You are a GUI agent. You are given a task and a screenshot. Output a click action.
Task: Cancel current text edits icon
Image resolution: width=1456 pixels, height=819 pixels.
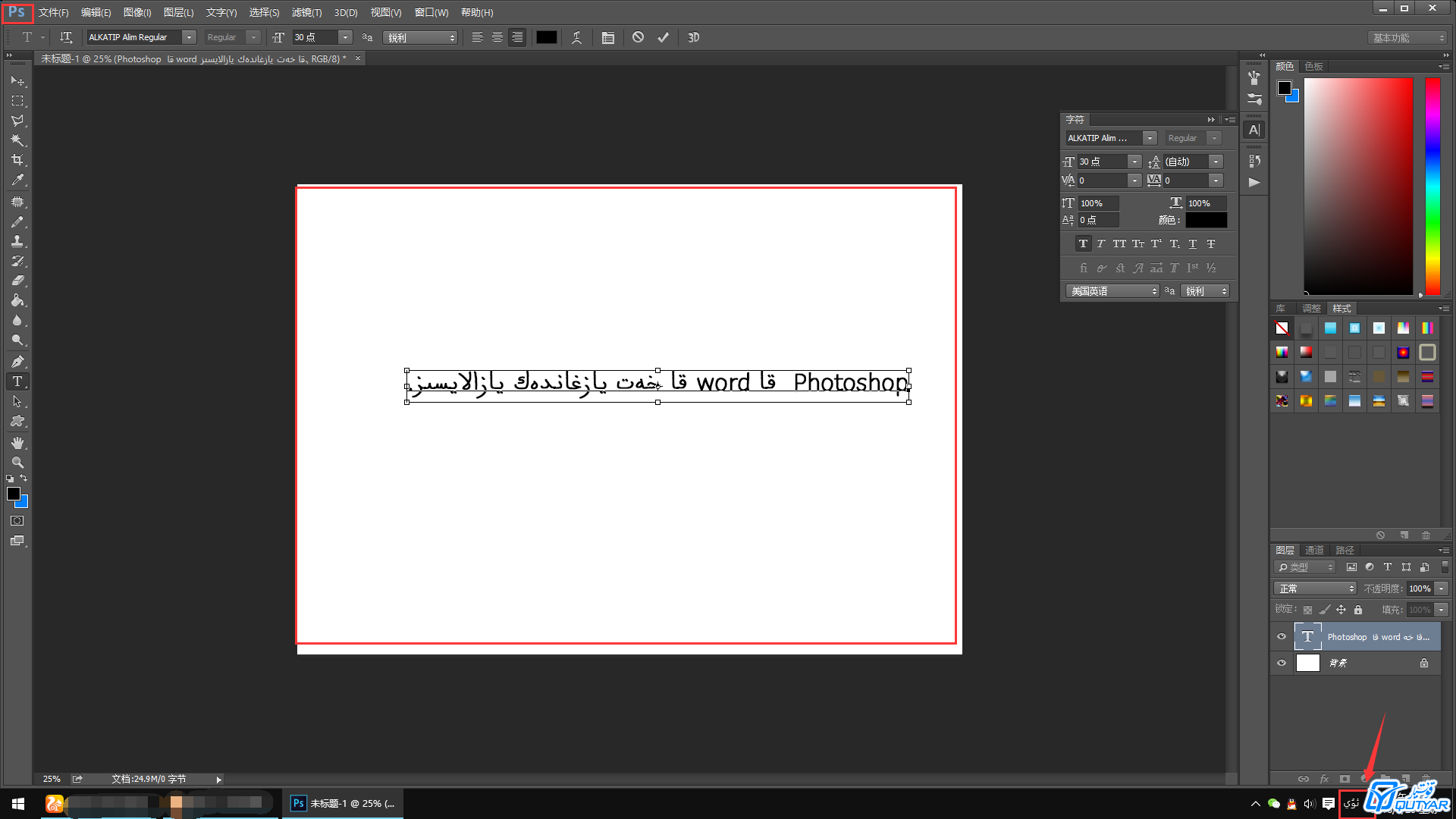638,37
